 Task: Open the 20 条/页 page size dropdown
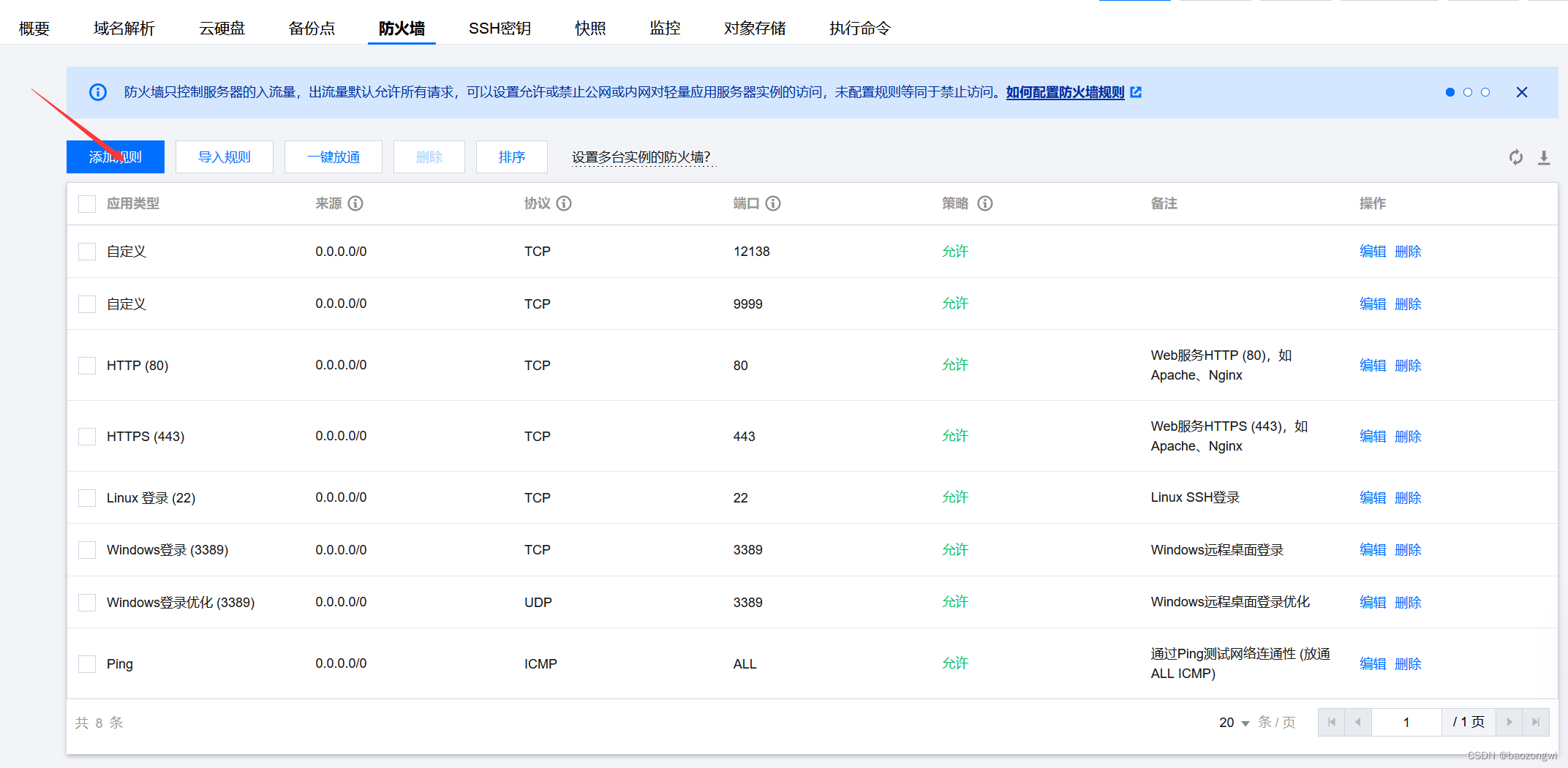(x=1235, y=723)
